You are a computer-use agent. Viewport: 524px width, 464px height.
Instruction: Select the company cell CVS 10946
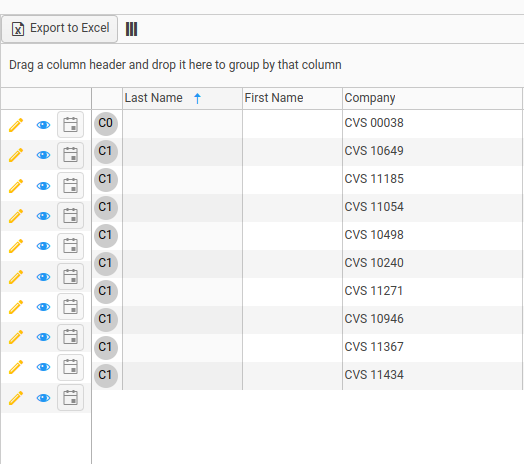click(x=432, y=320)
